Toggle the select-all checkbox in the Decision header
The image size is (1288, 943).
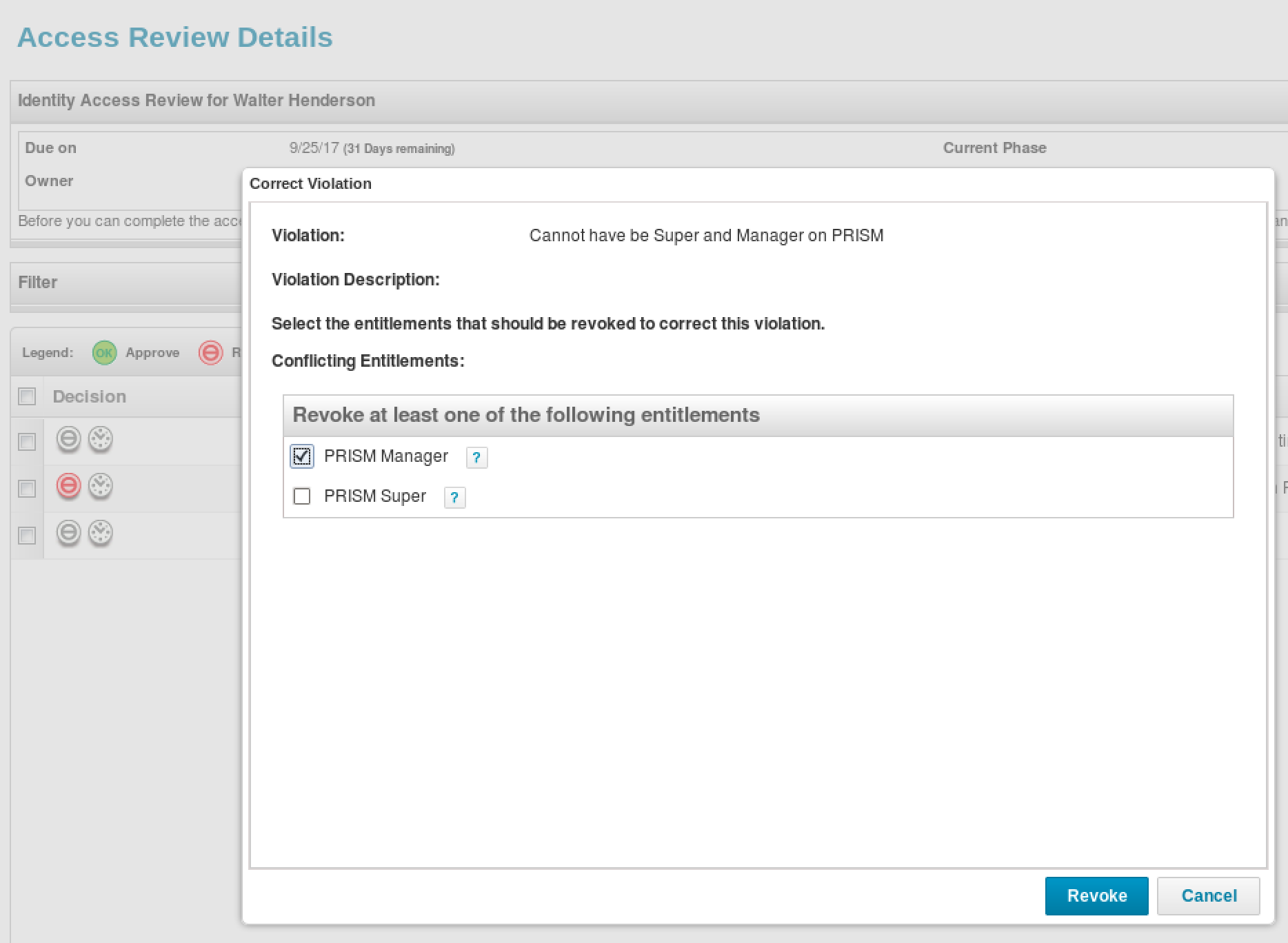coord(27,396)
